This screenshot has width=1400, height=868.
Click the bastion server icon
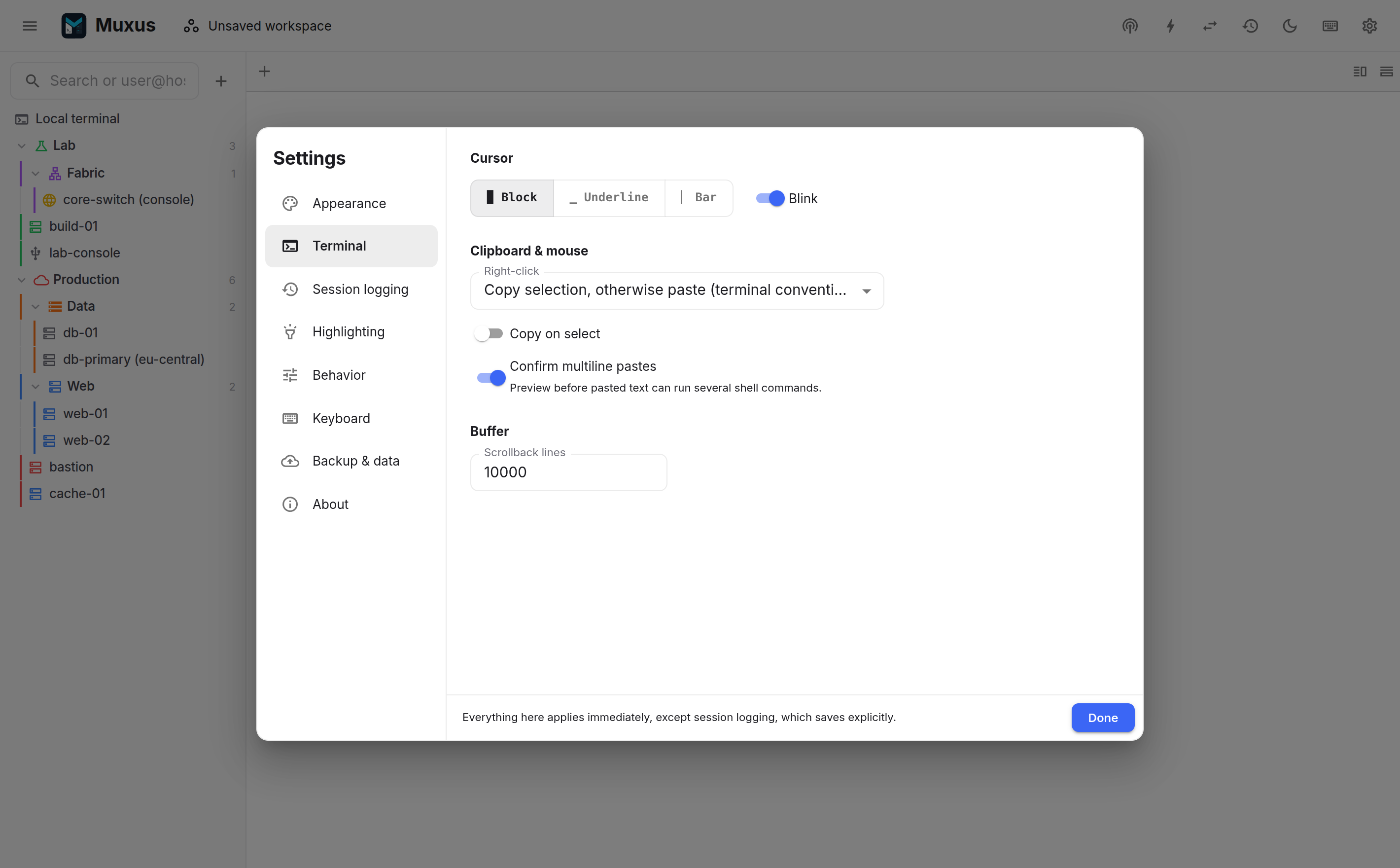35,468
